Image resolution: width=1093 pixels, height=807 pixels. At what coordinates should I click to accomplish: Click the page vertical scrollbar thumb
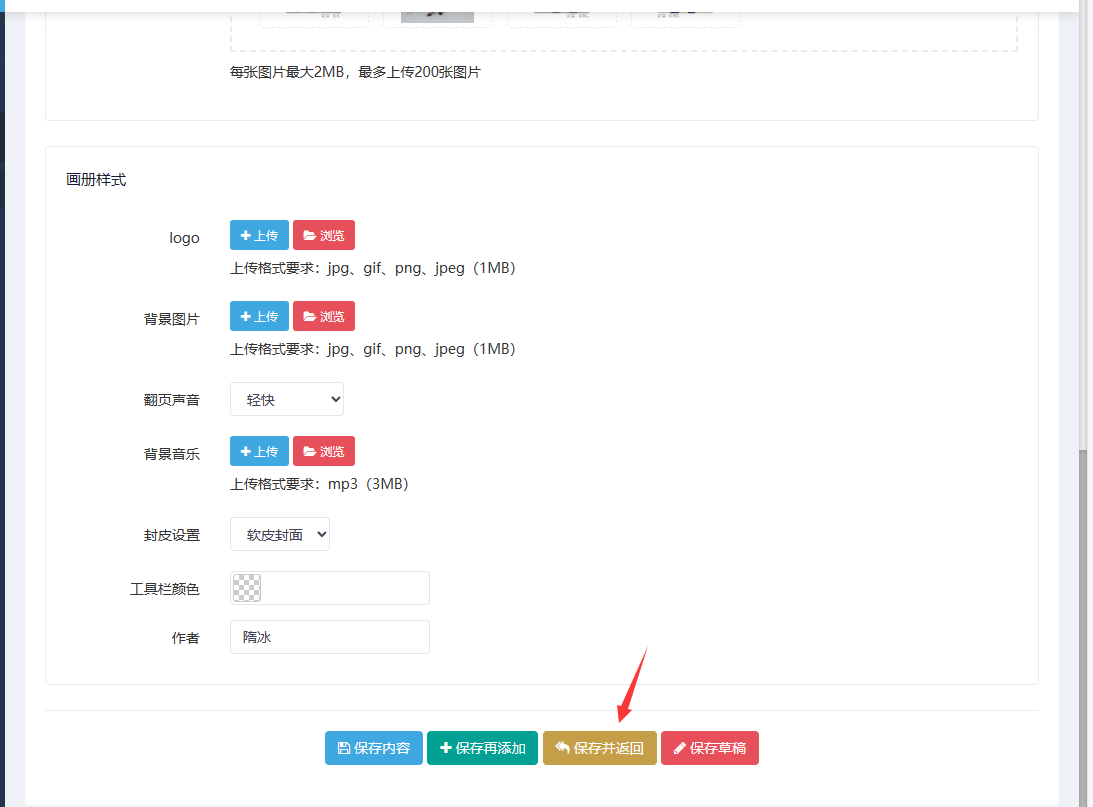pos(1083,627)
